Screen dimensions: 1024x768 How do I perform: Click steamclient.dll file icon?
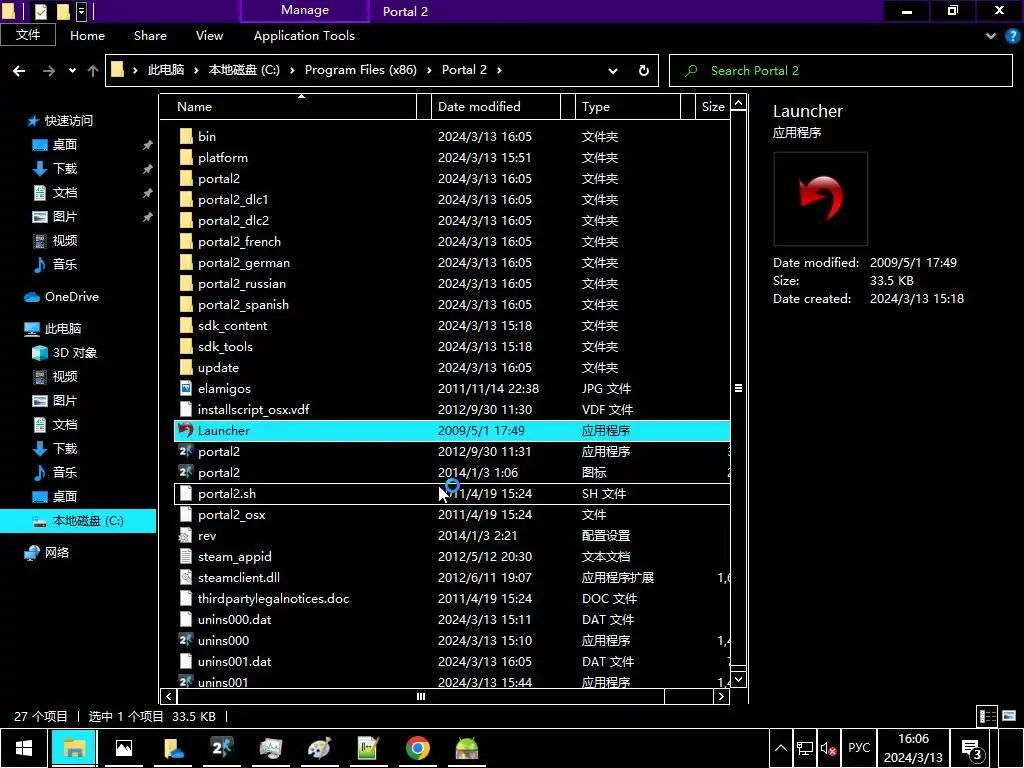[186, 577]
